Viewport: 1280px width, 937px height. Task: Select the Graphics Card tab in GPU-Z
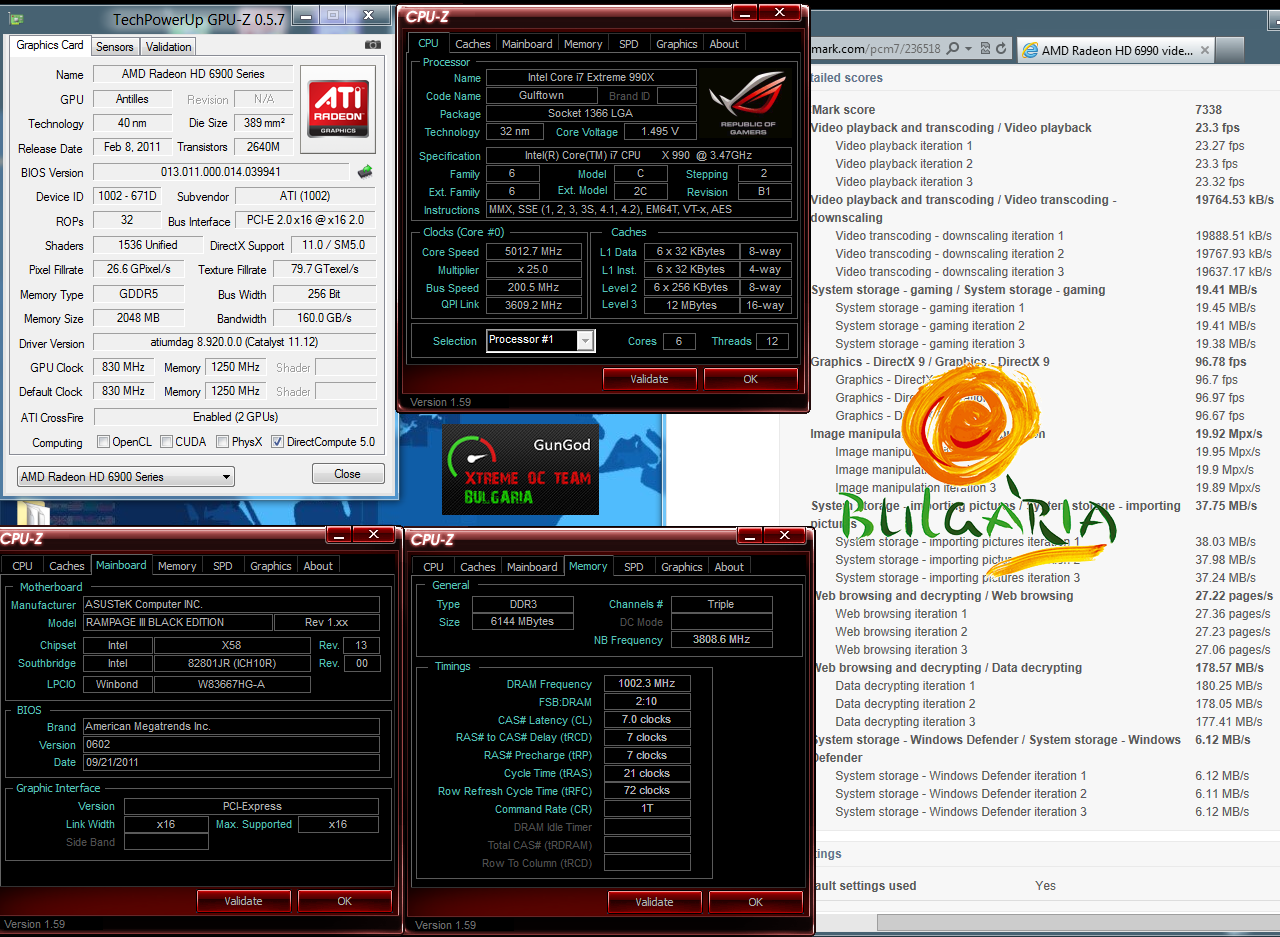[x=50, y=45]
